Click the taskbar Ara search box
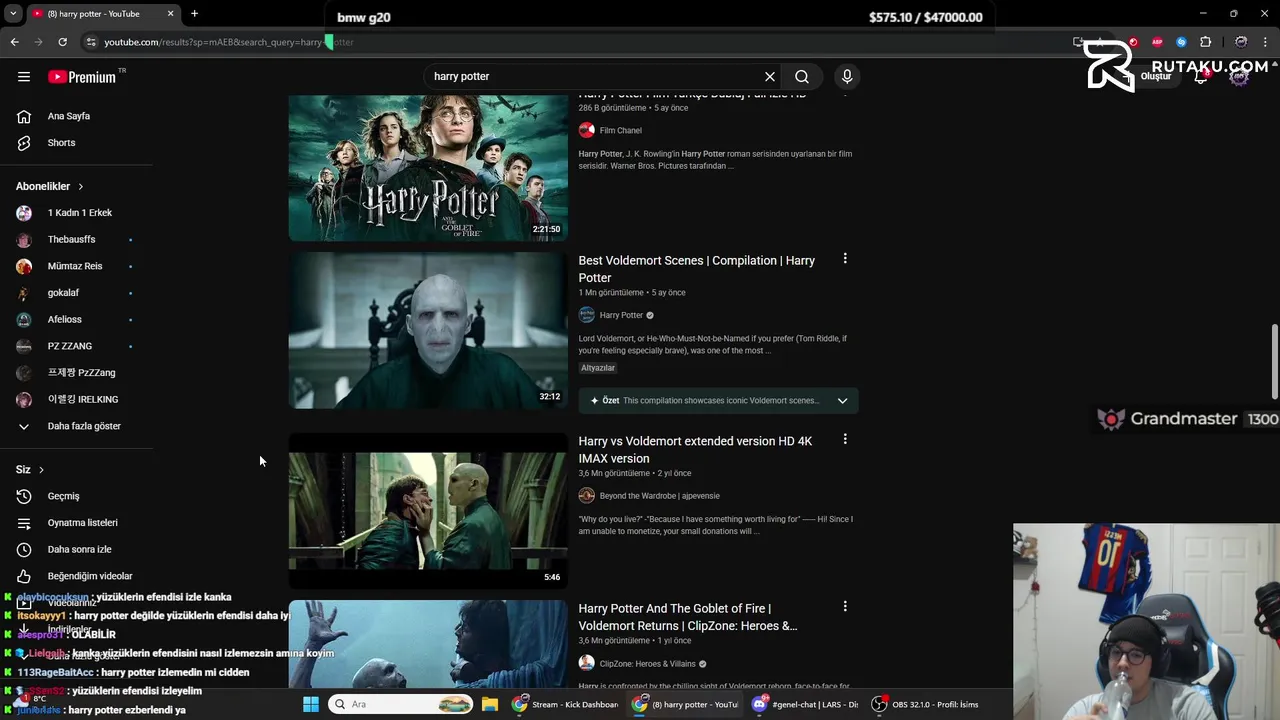The image size is (1280, 720). point(401,704)
